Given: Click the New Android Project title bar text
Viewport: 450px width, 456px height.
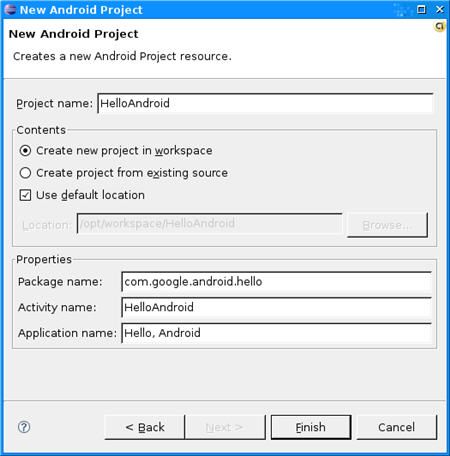Looking at the screenshot, I should (81, 10).
